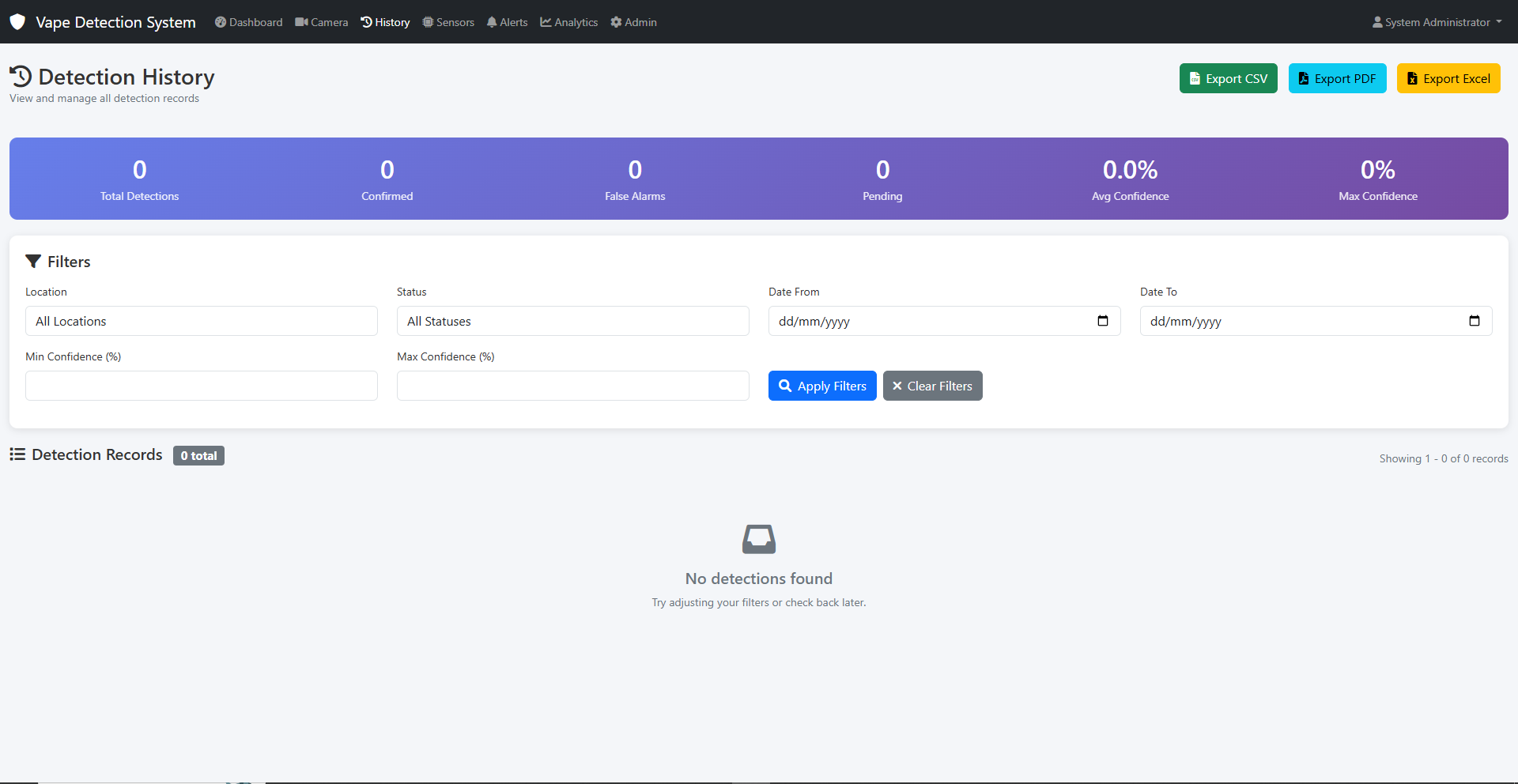Click the calendar icon in Date From
Viewport: 1518px width, 784px height.
click(1102, 321)
